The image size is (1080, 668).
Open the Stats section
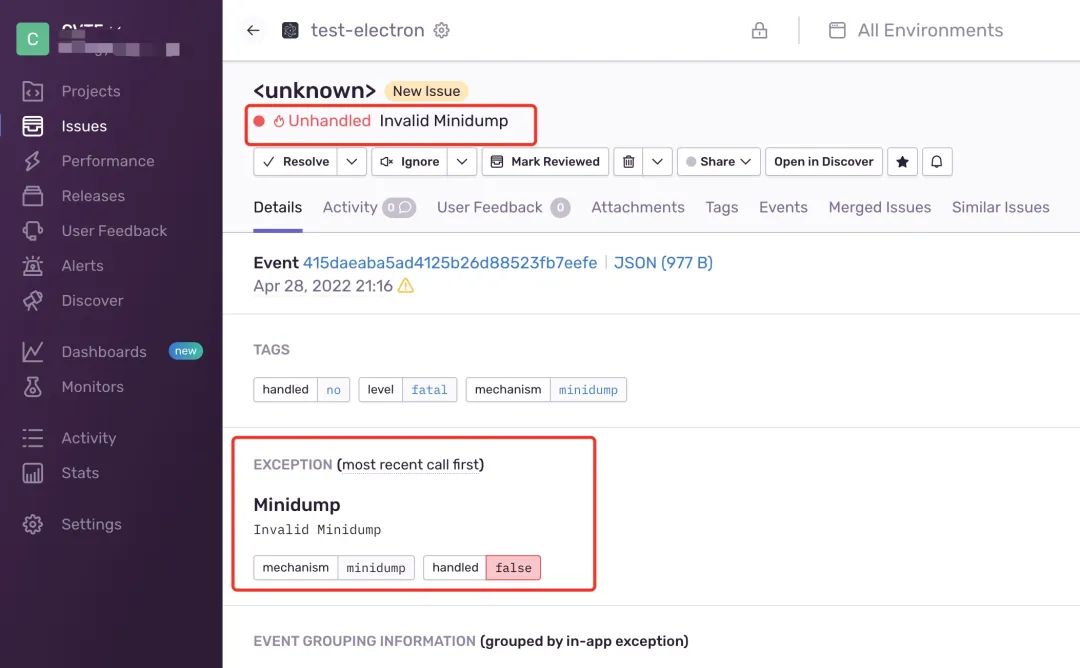[80, 473]
